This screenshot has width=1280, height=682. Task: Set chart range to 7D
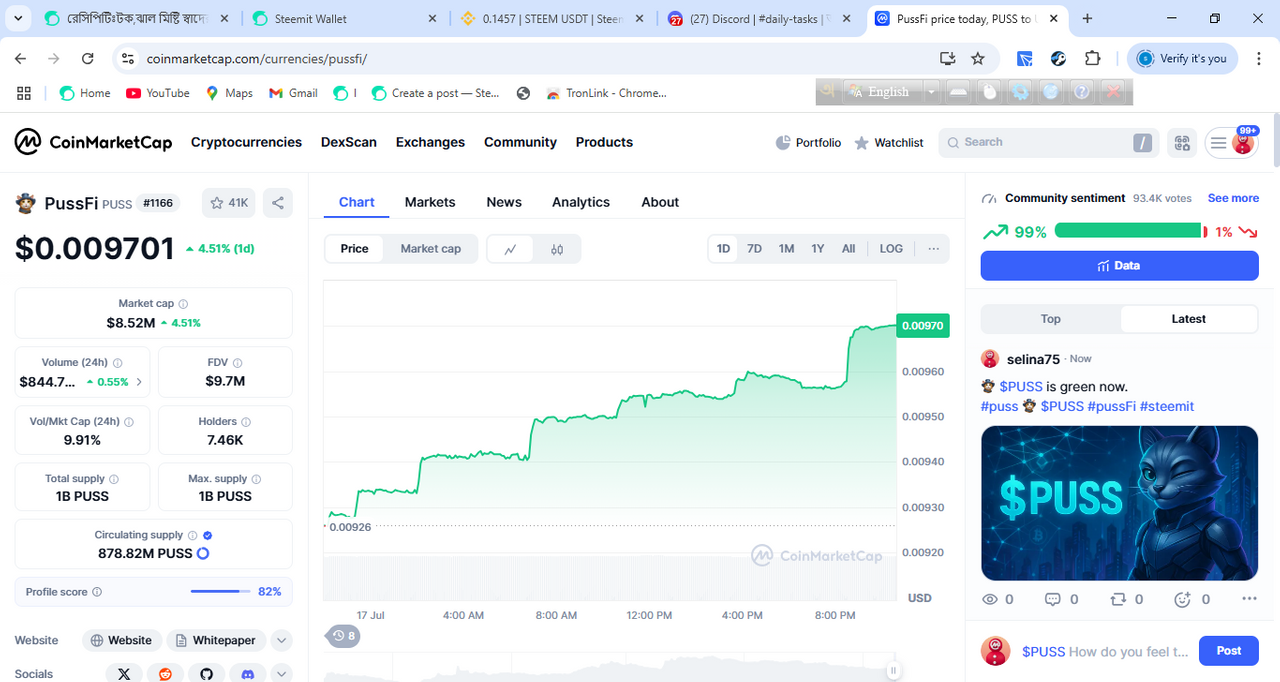point(755,249)
